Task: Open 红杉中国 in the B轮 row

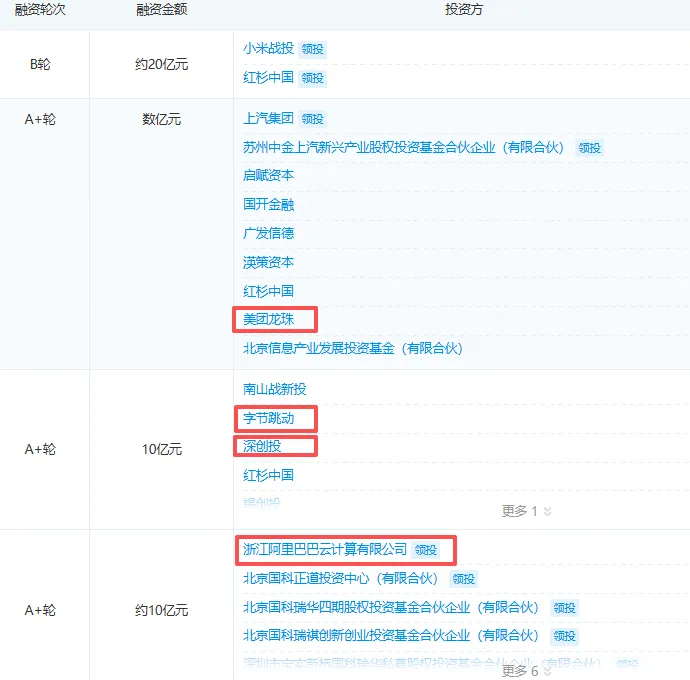Action: coord(268,77)
